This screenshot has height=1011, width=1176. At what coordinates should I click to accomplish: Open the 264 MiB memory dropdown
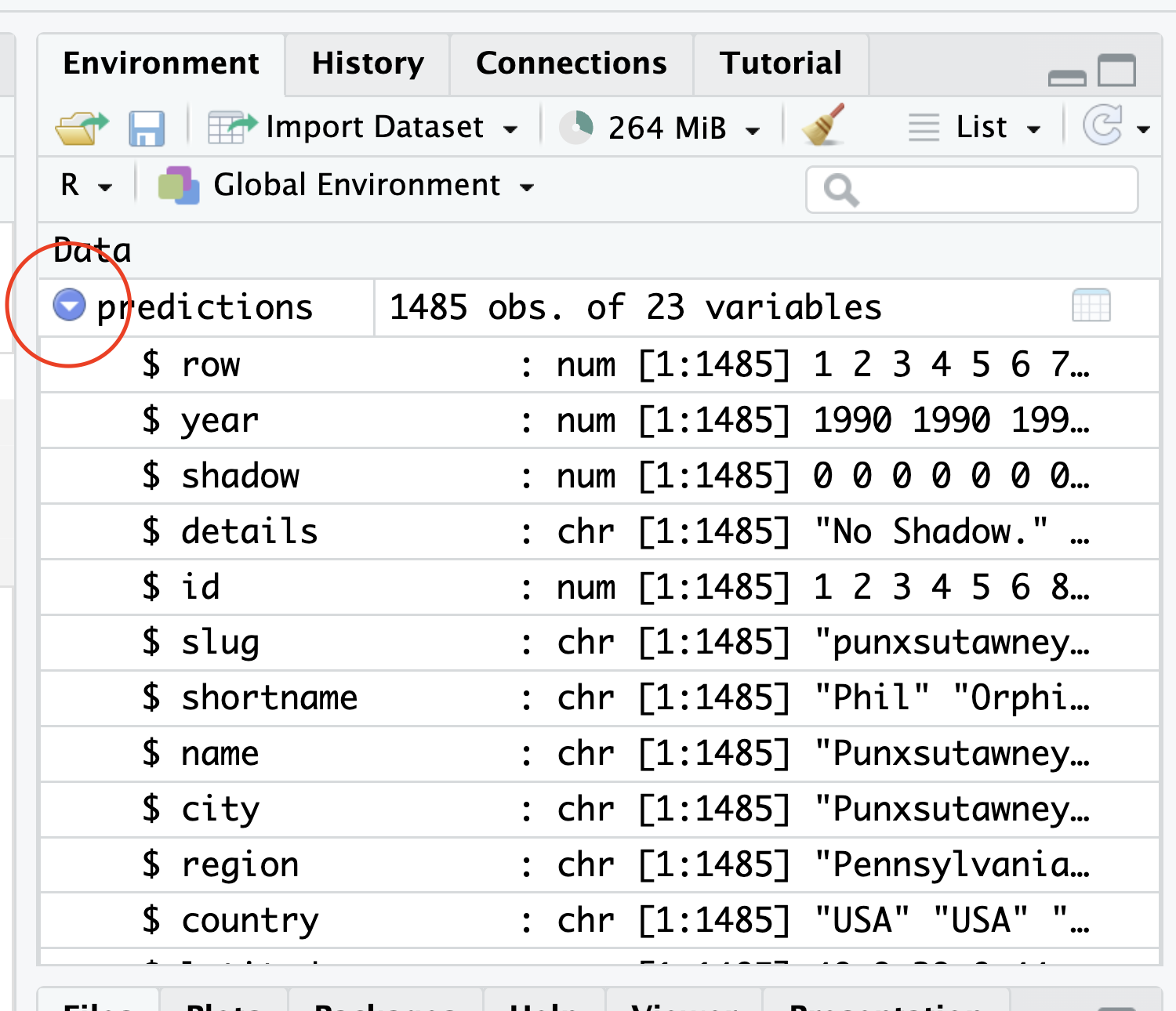pos(753,131)
